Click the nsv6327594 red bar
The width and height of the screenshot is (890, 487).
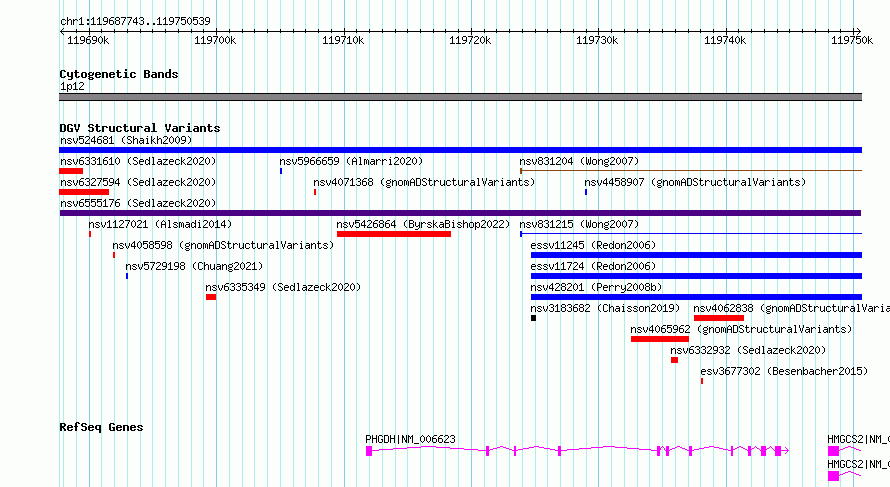click(x=84, y=192)
